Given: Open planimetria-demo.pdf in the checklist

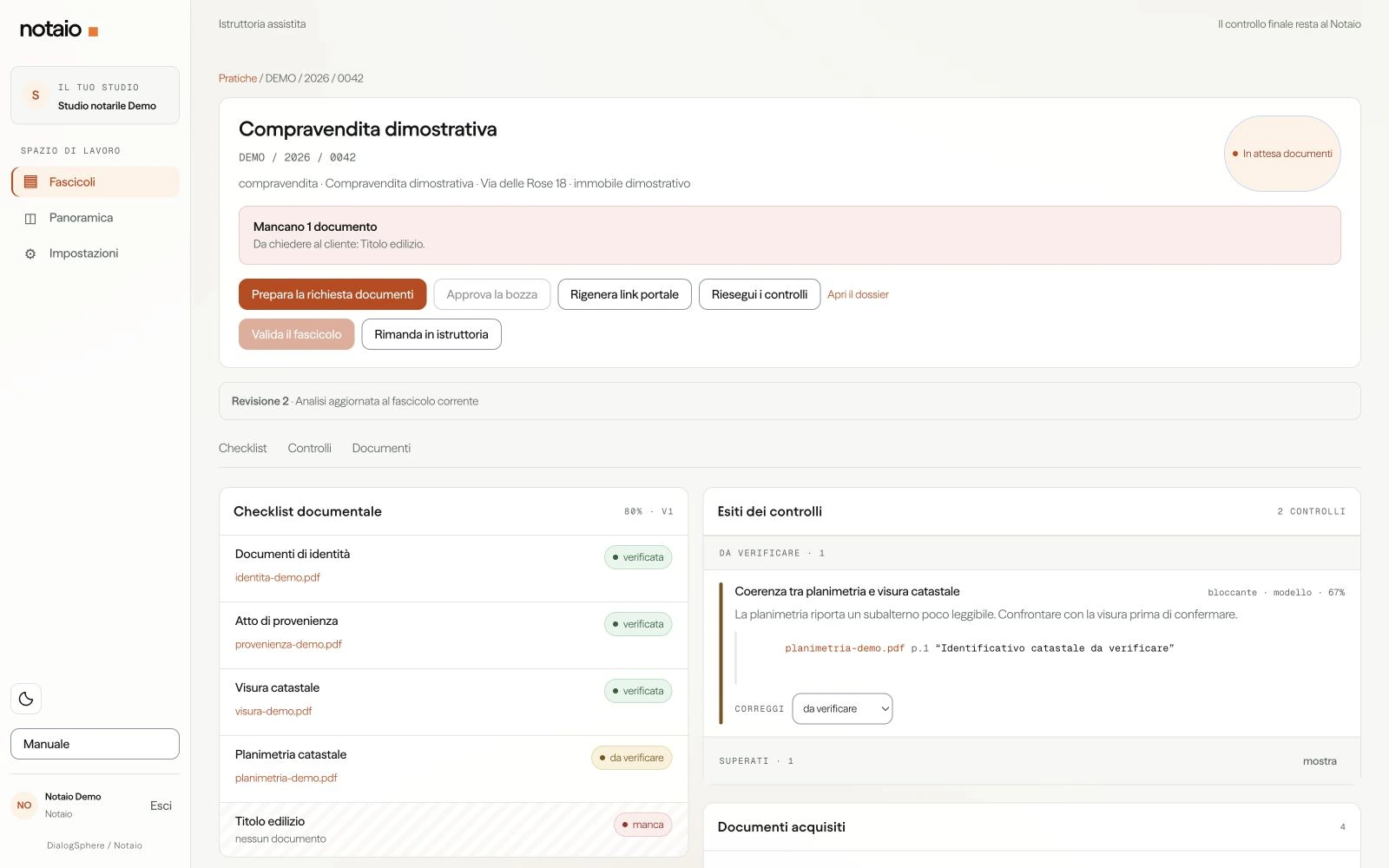Looking at the screenshot, I should point(286,778).
